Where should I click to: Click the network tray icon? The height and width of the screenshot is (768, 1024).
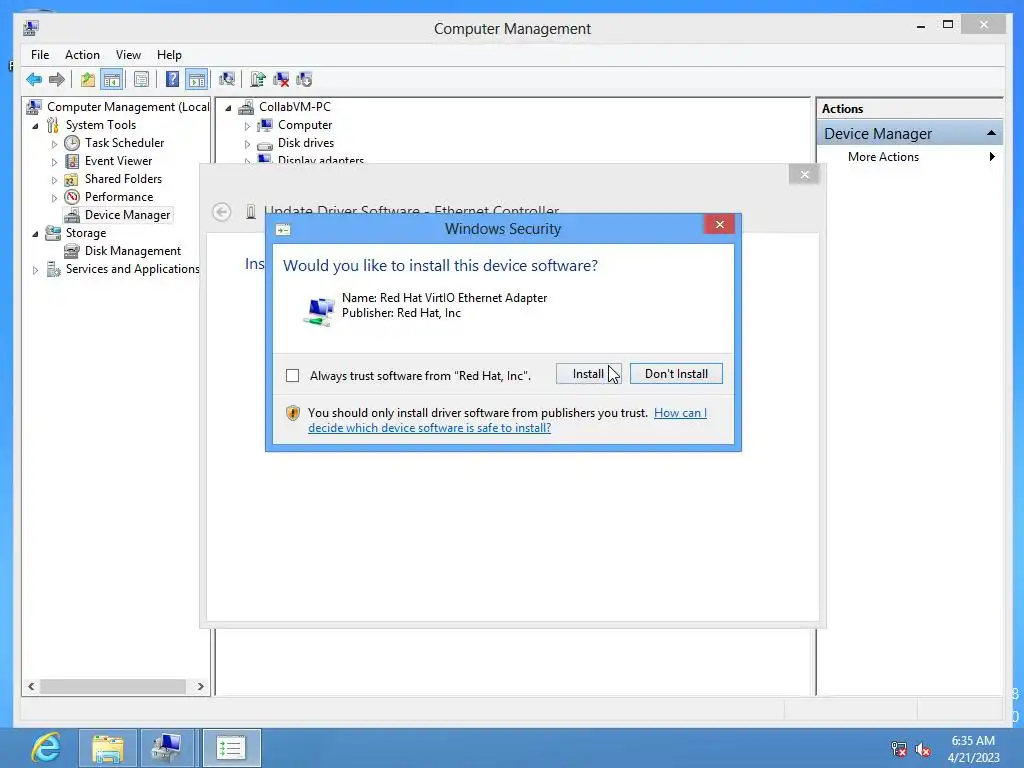click(899, 749)
